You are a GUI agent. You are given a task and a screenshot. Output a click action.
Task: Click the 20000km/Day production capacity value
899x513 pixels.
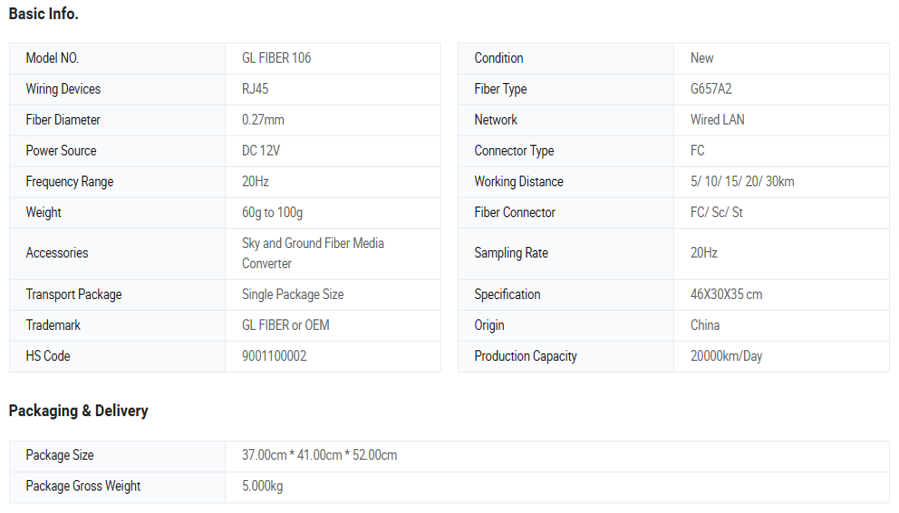point(726,357)
